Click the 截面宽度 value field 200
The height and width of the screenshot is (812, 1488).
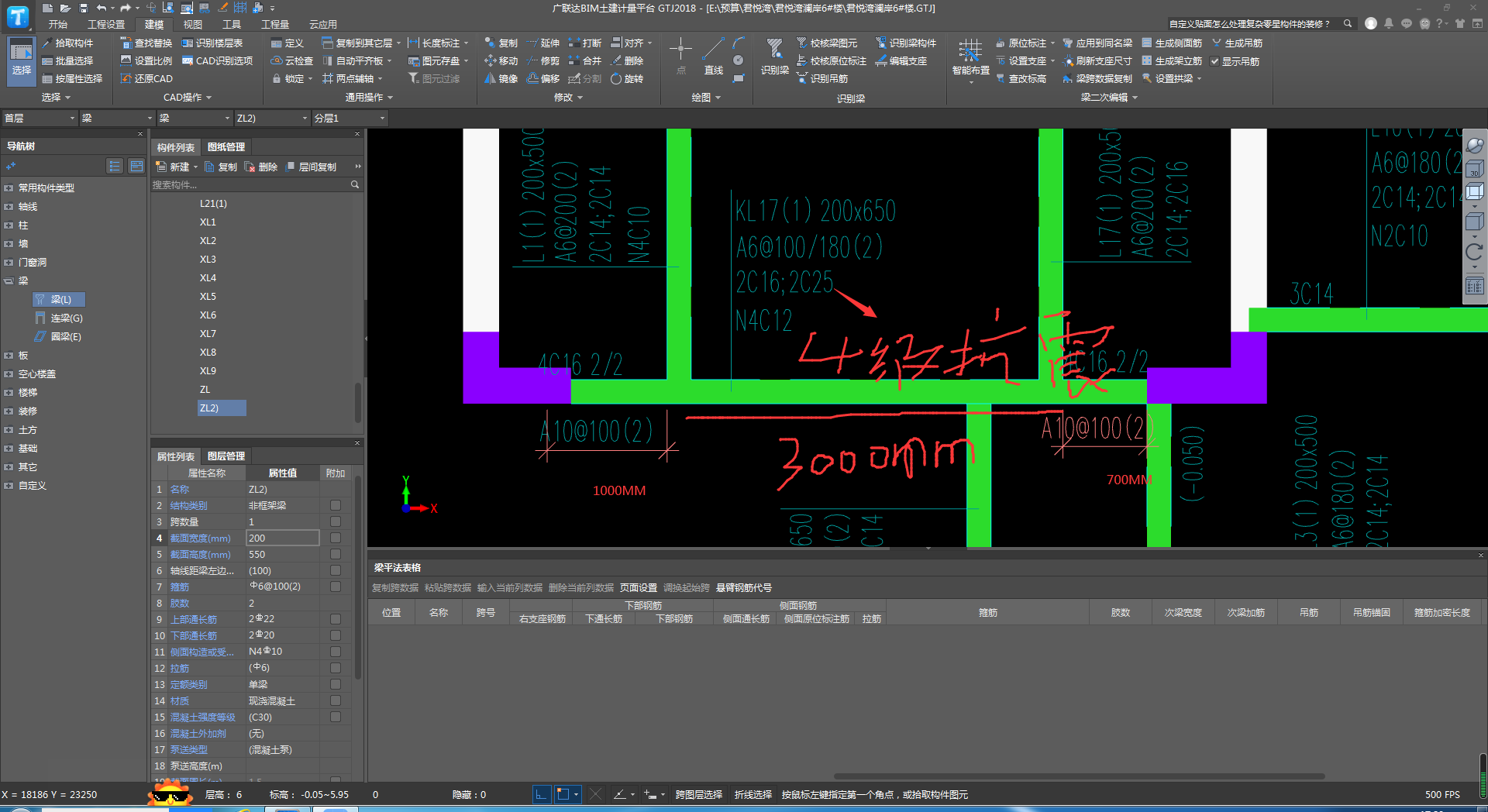pyautogui.click(x=283, y=538)
